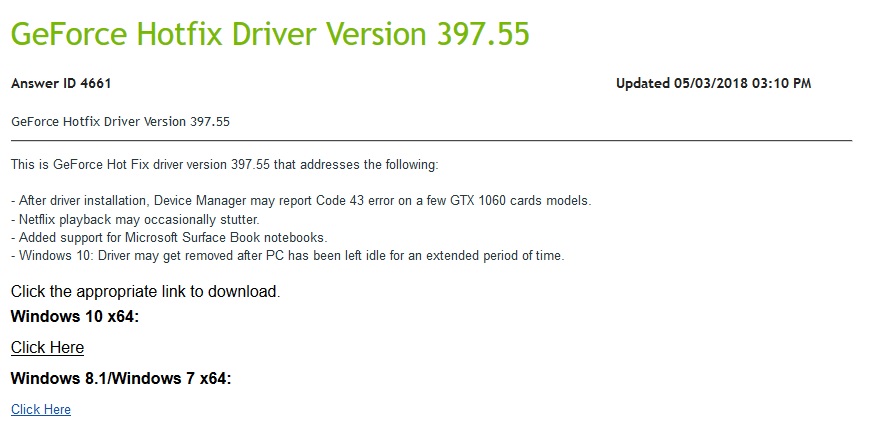Click the GeForce Hotfix Driver Version 397.55 green title

click(270, 34)
